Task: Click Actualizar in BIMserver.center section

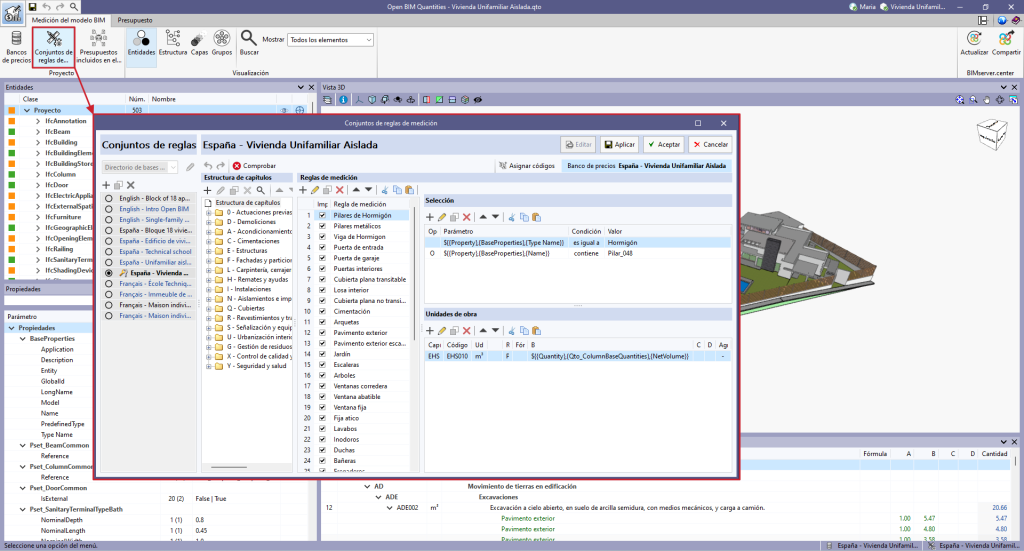Action: (973, 43)
